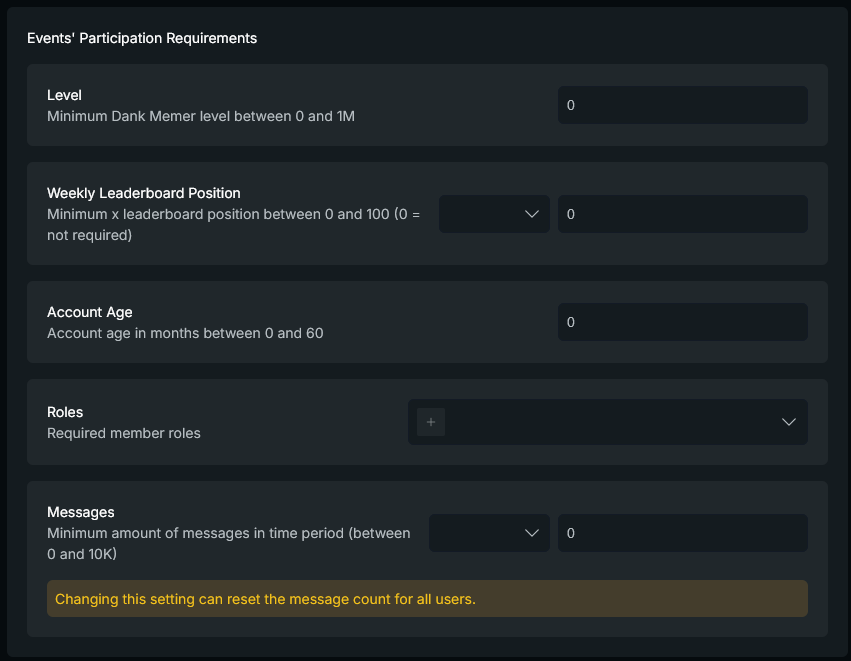Expand the Roles selection dropdown
This screenshot has height=661, width=851.
(x=608, y=422)
